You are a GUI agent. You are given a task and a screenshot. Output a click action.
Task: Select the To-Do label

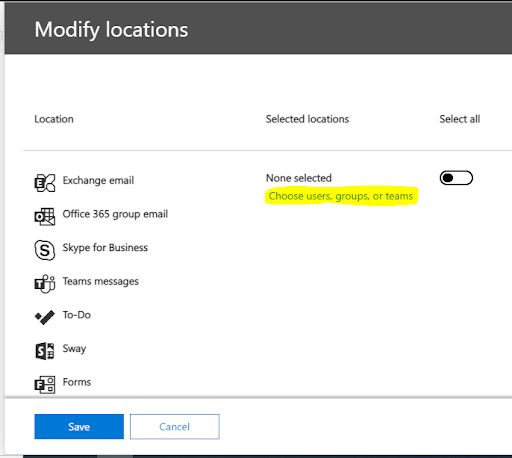pos(77,315)
